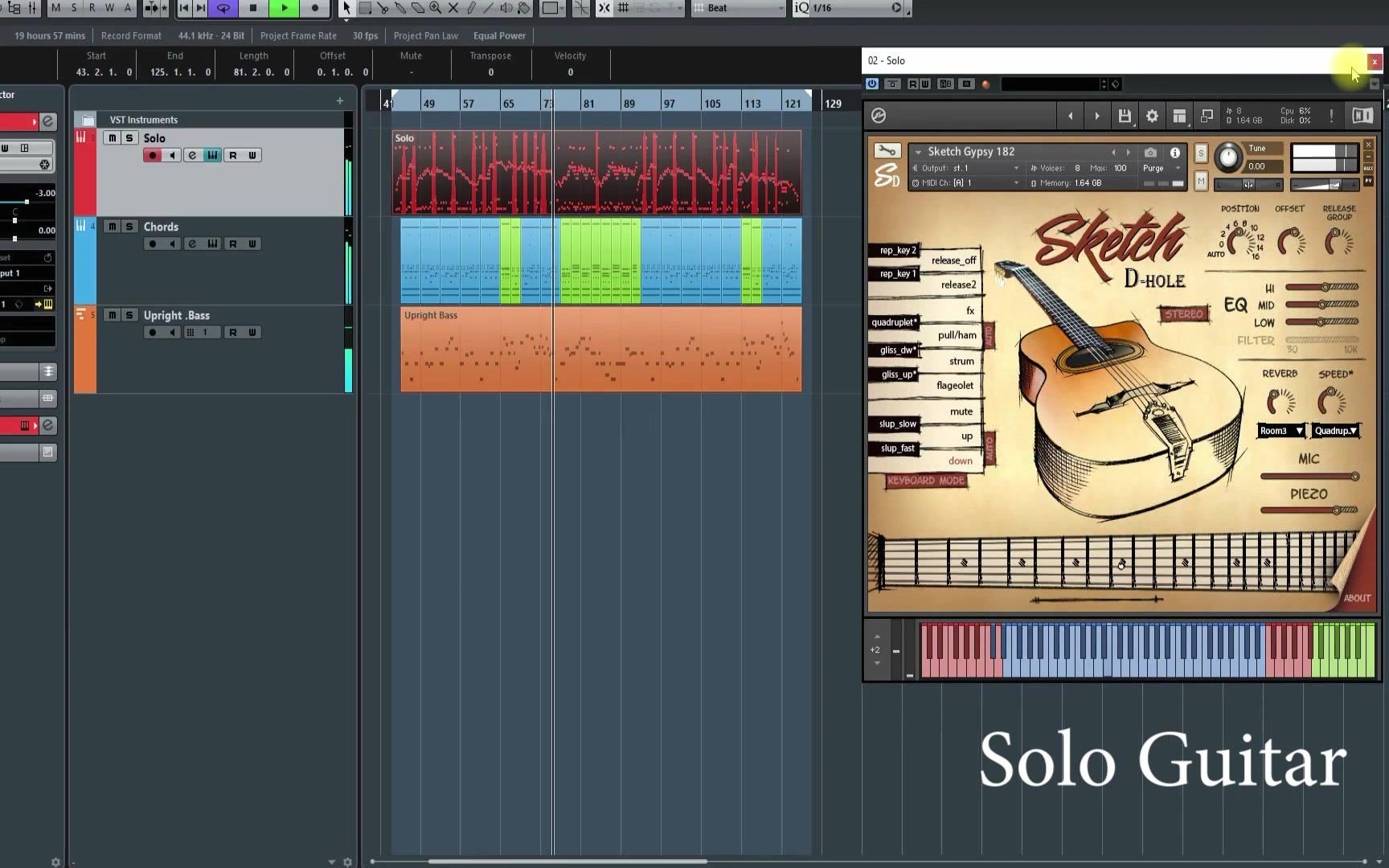The height and width of the screenshot is (868, 1389).
Task: Mute the Solo track
Action: [113, 138]
